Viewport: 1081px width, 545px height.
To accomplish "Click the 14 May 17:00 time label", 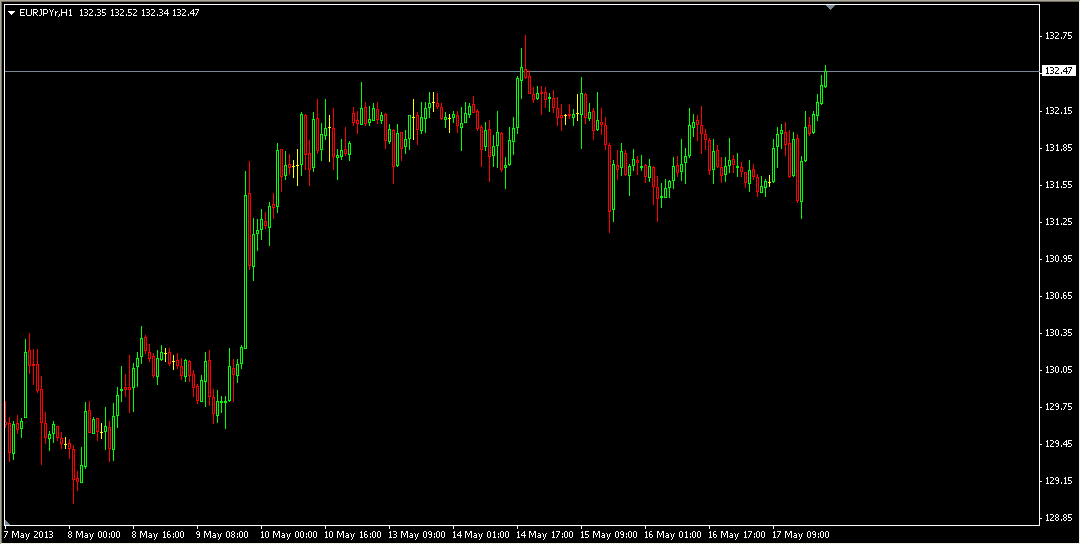I will tap(546, 535).
